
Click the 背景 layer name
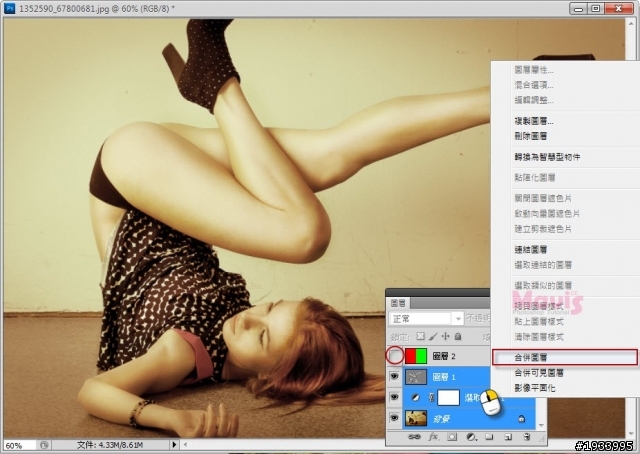click(441, 419)
